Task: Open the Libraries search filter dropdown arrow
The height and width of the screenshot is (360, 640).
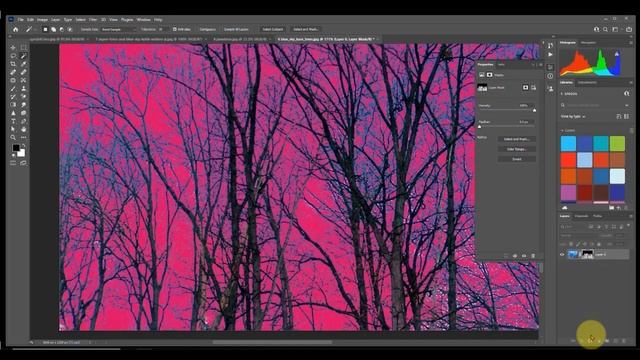Action: (627, 105)
